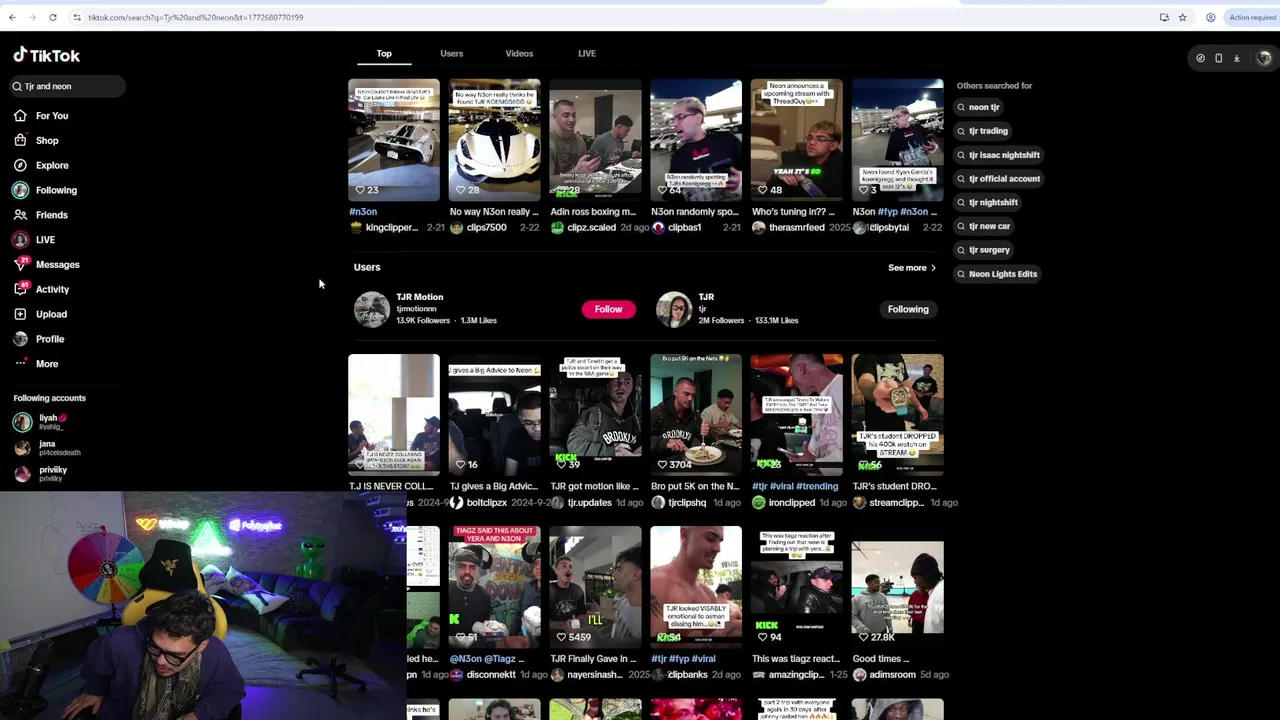Click the TikTok logo
Image resolution: width=1280 pixels, height=720 pixels.
(x=47, y=56)
